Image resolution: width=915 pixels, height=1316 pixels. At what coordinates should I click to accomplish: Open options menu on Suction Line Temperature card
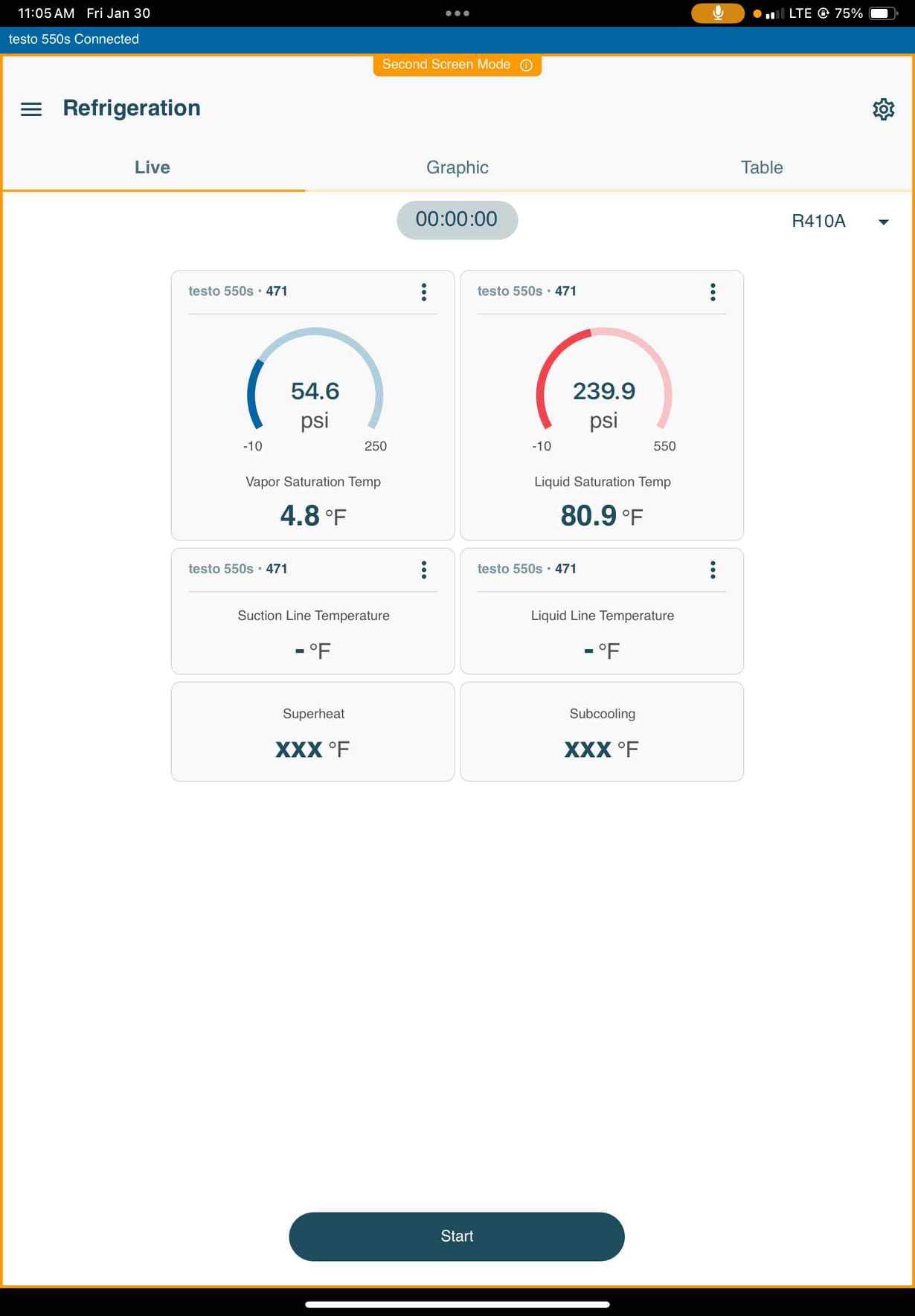pos(424,570)
